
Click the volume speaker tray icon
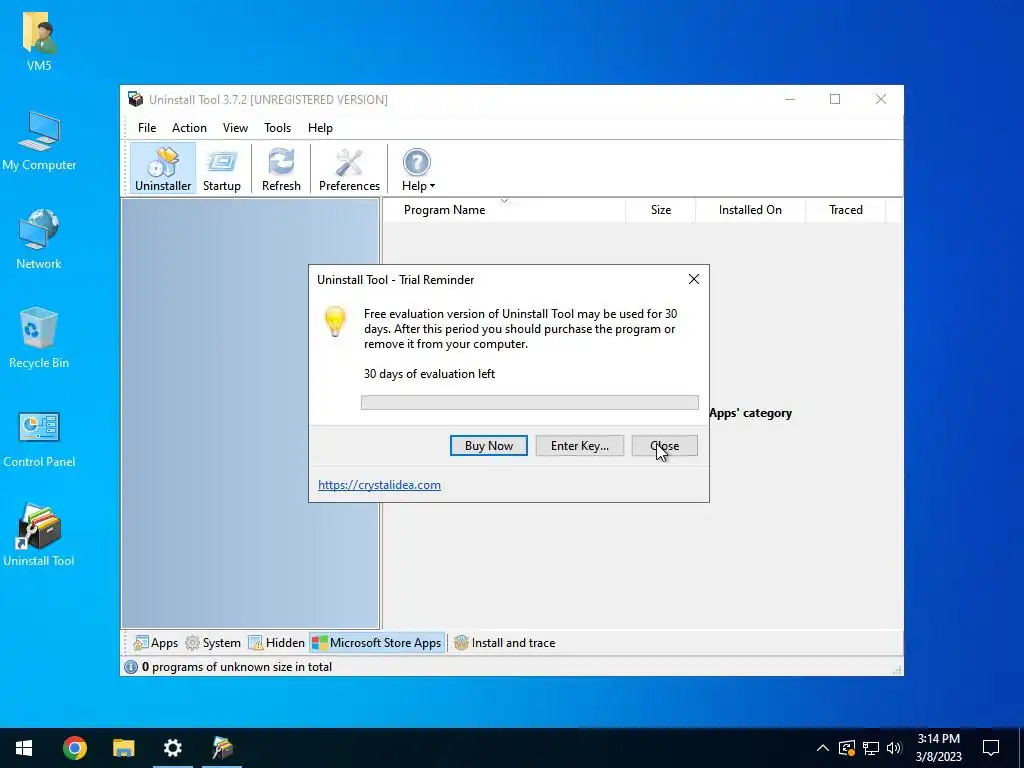coord(895,748)
